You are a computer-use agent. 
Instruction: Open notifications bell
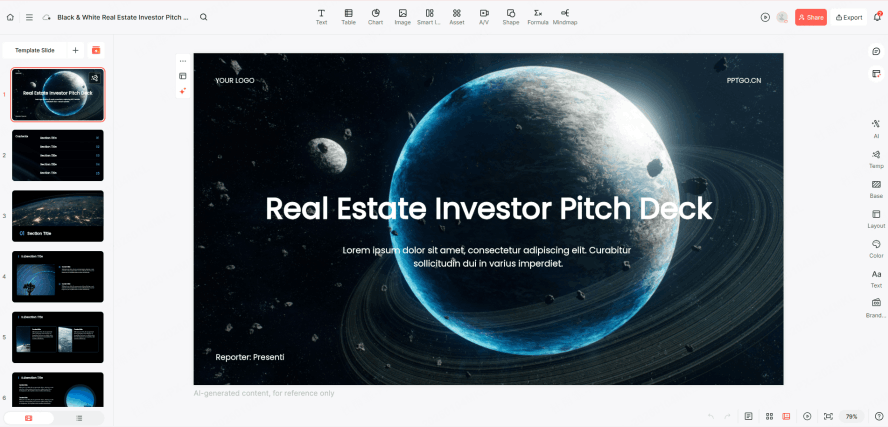[x=877, y=17]
